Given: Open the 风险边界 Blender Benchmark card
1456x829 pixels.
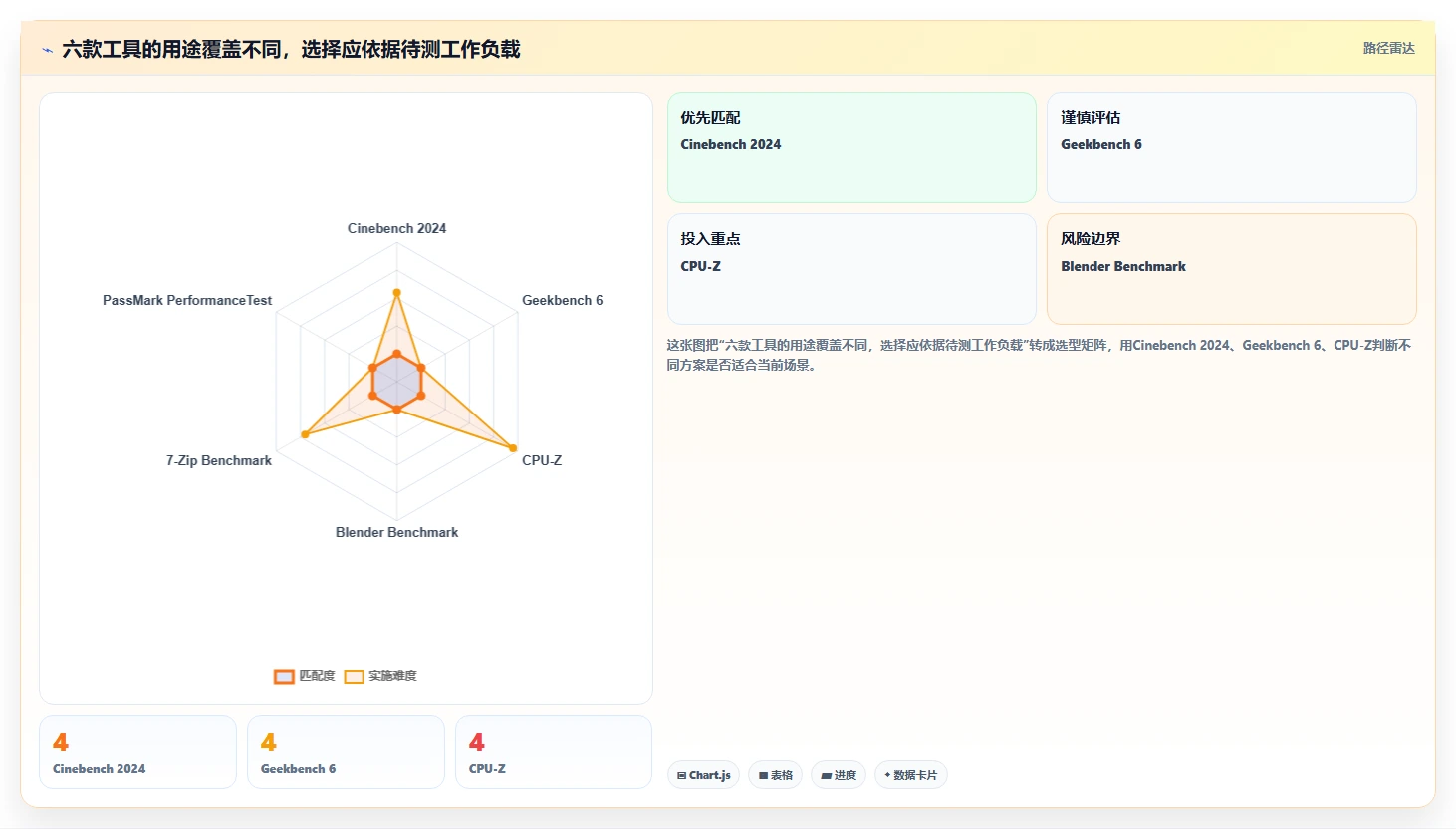Looking at the screenshot, I should pyautogui.click(x=1232, y=269).
